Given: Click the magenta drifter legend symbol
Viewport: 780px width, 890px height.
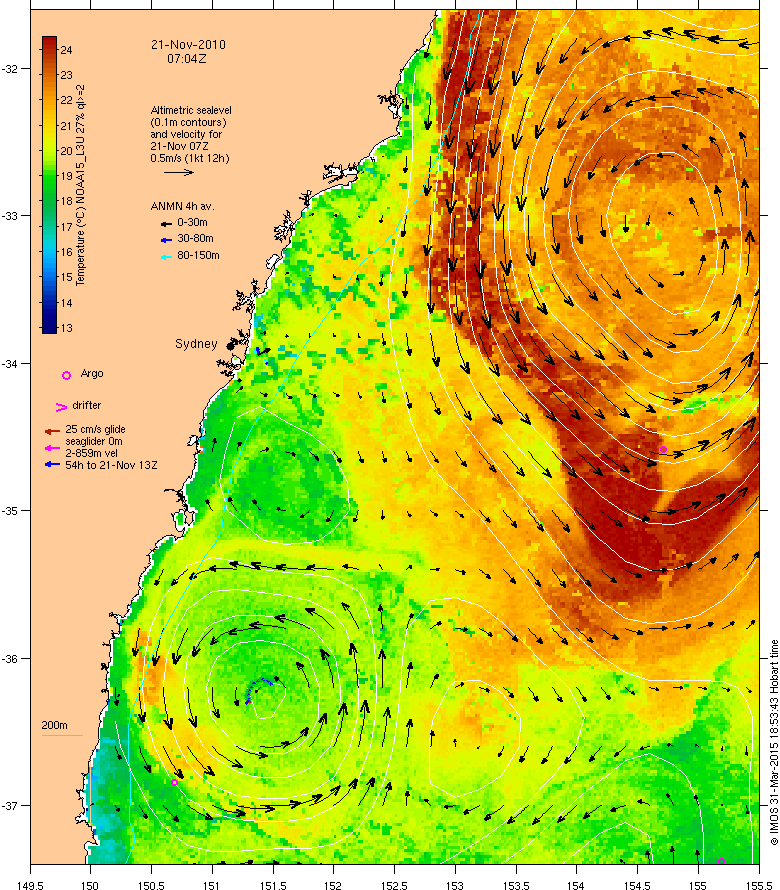Looking at the screenshot, I should tap(61, 407).
